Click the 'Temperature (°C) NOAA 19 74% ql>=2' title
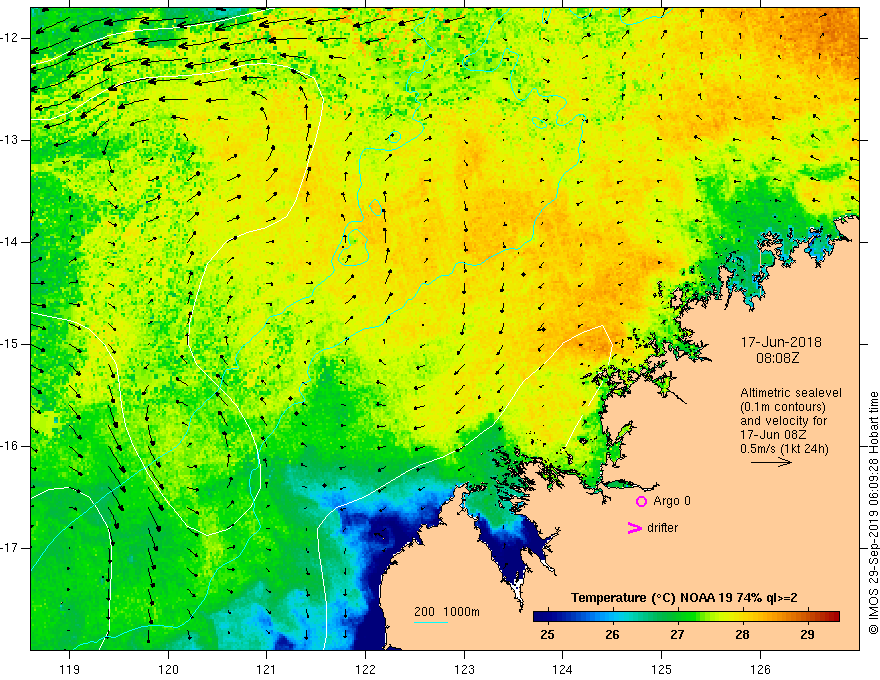880x680 pixels. [x=684, y=598]
